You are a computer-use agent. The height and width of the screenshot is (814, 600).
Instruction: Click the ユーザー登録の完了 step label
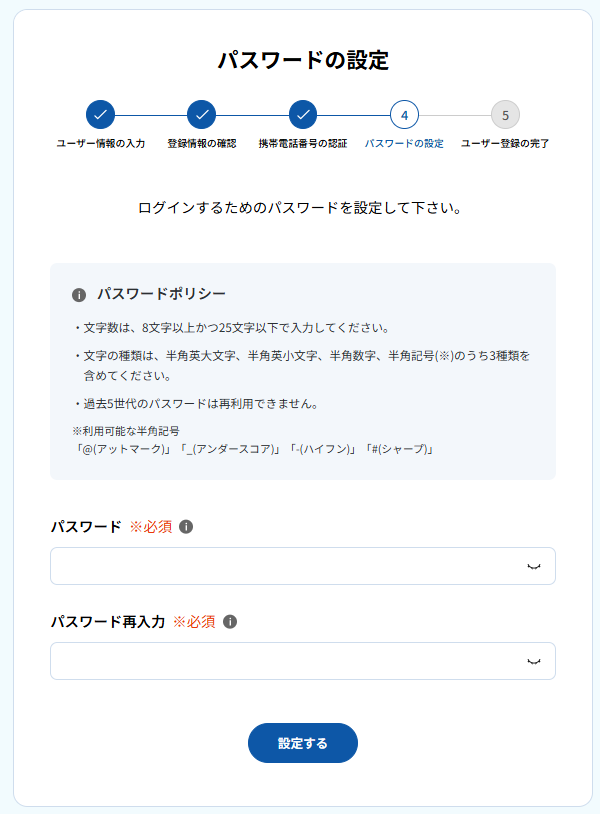(x=505, y=143)
